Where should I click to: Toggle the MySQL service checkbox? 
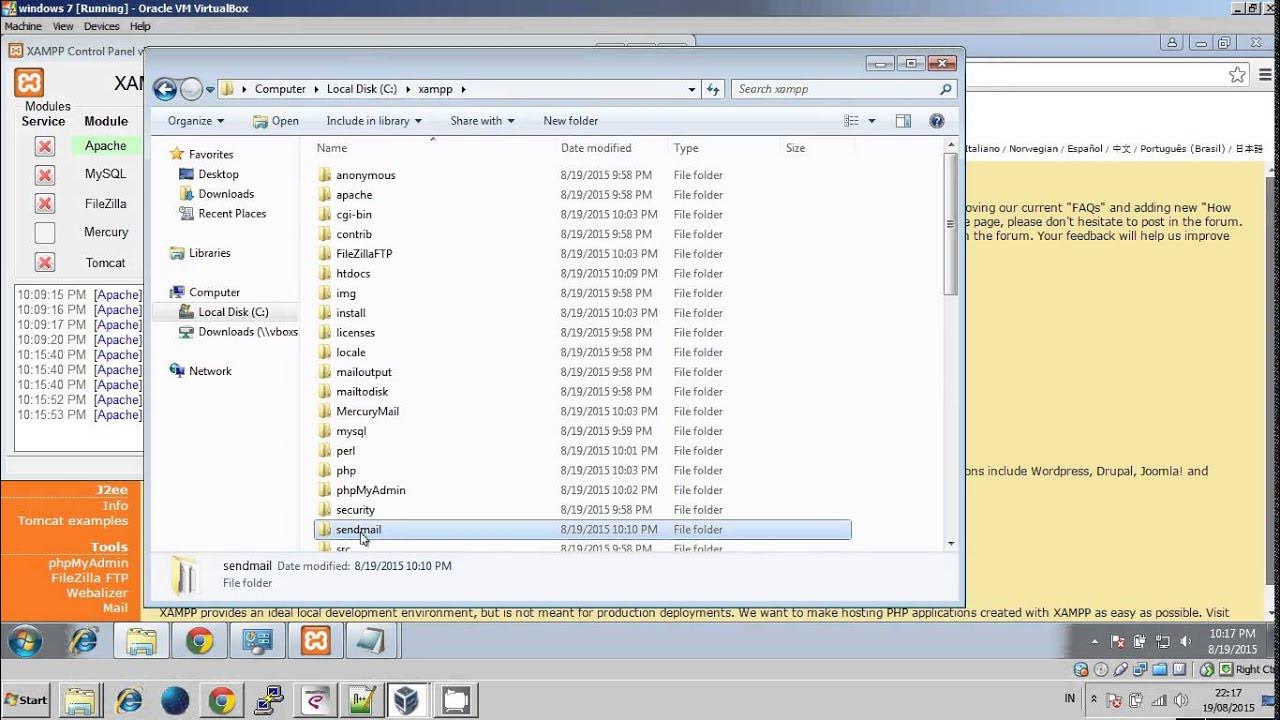pyautogui.click(x=44, y=175)
